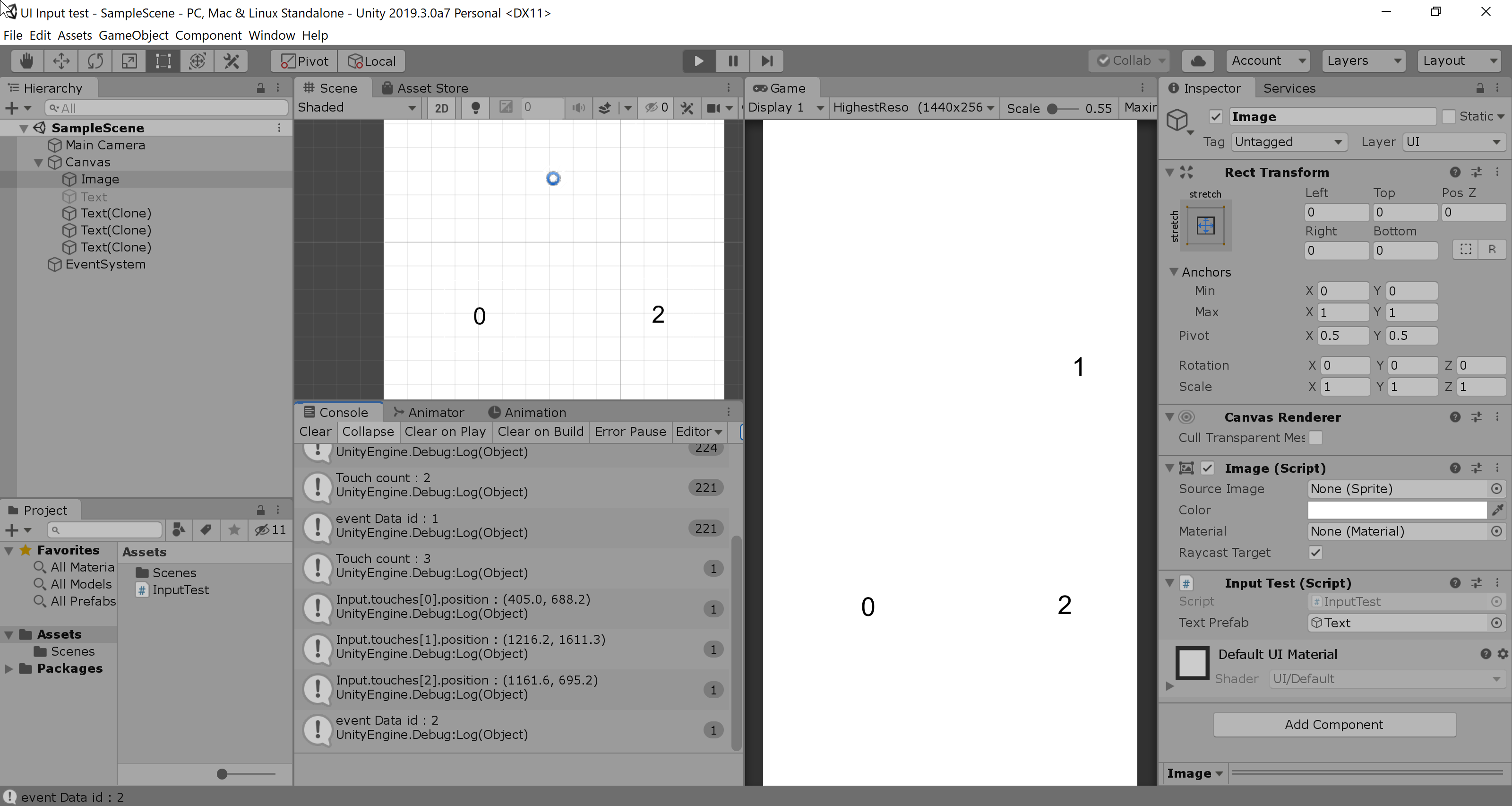Click the Image color swatch
This screenshot has height=806, width=1512.
[x=1396, y=510]
